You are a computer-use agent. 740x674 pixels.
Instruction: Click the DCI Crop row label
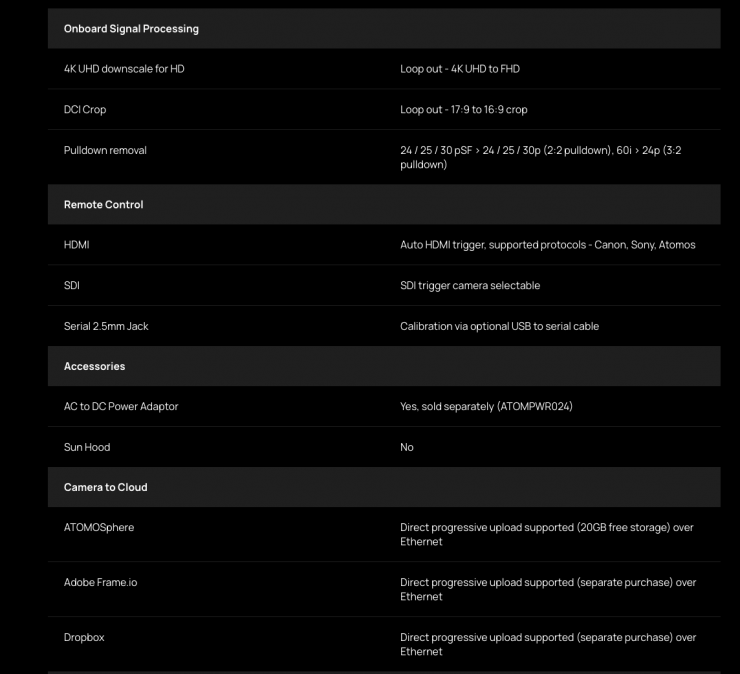(x=85, y=109)
